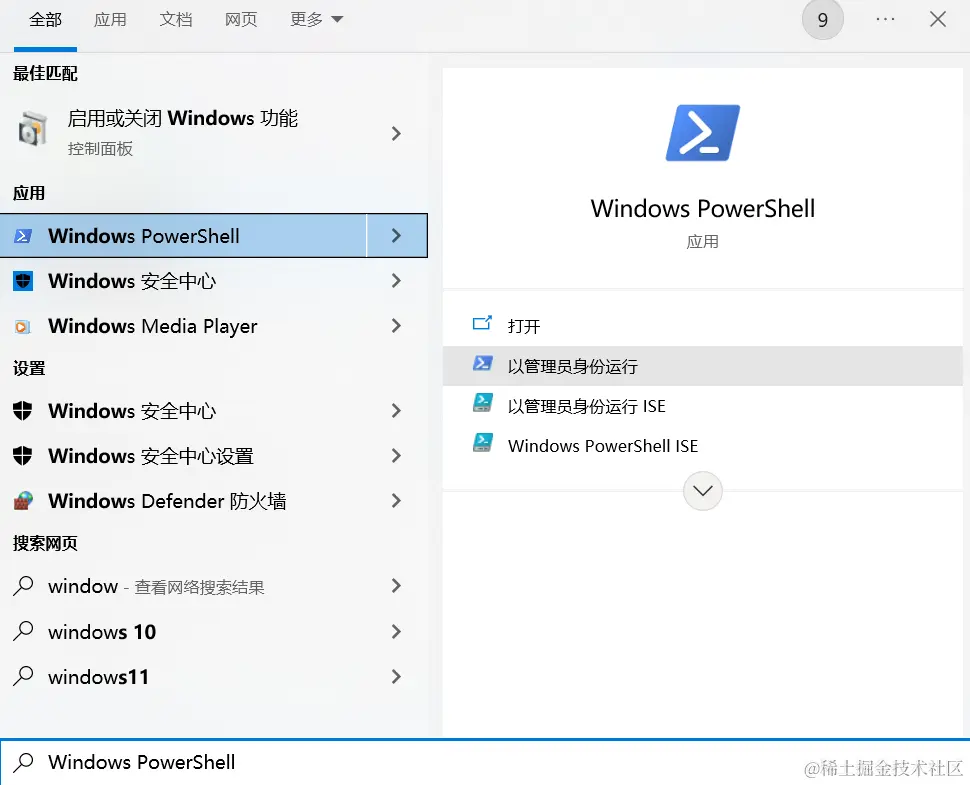Open the 更多 dropdown filter

pos(316,20)
